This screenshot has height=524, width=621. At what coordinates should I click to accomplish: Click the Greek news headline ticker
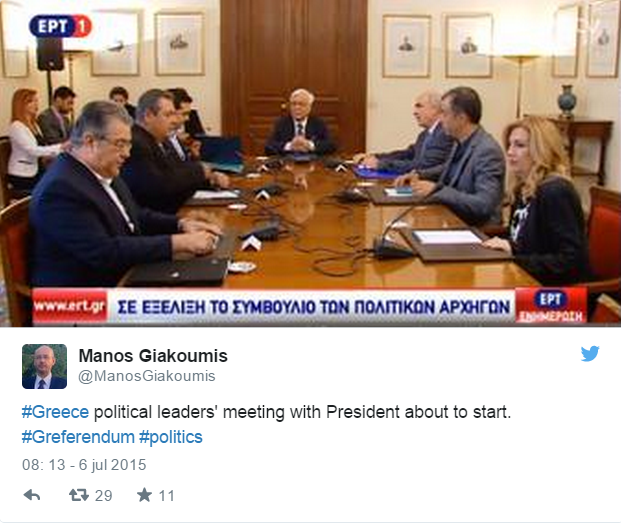(x=313, y=307)
